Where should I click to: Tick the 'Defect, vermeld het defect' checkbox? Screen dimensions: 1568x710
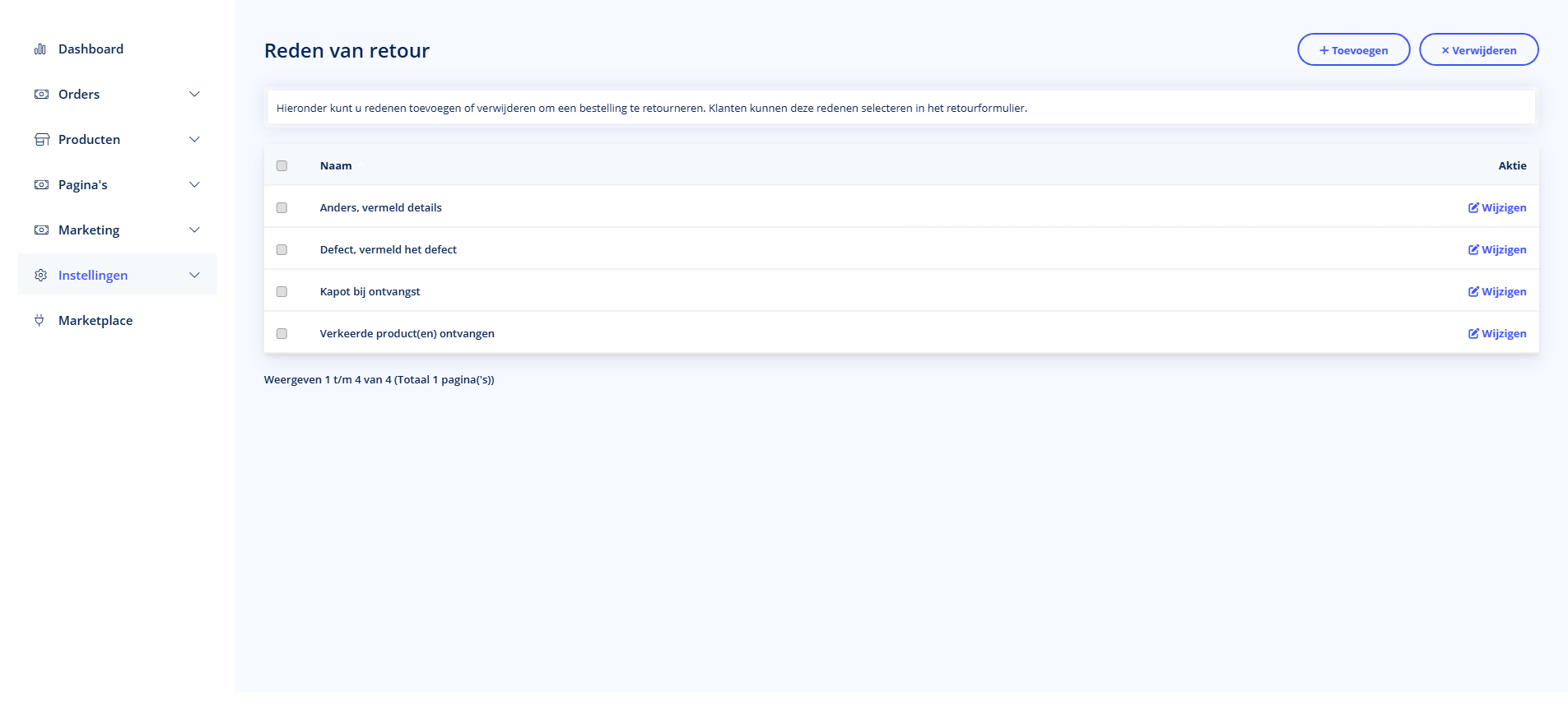[x=281, y=250]
